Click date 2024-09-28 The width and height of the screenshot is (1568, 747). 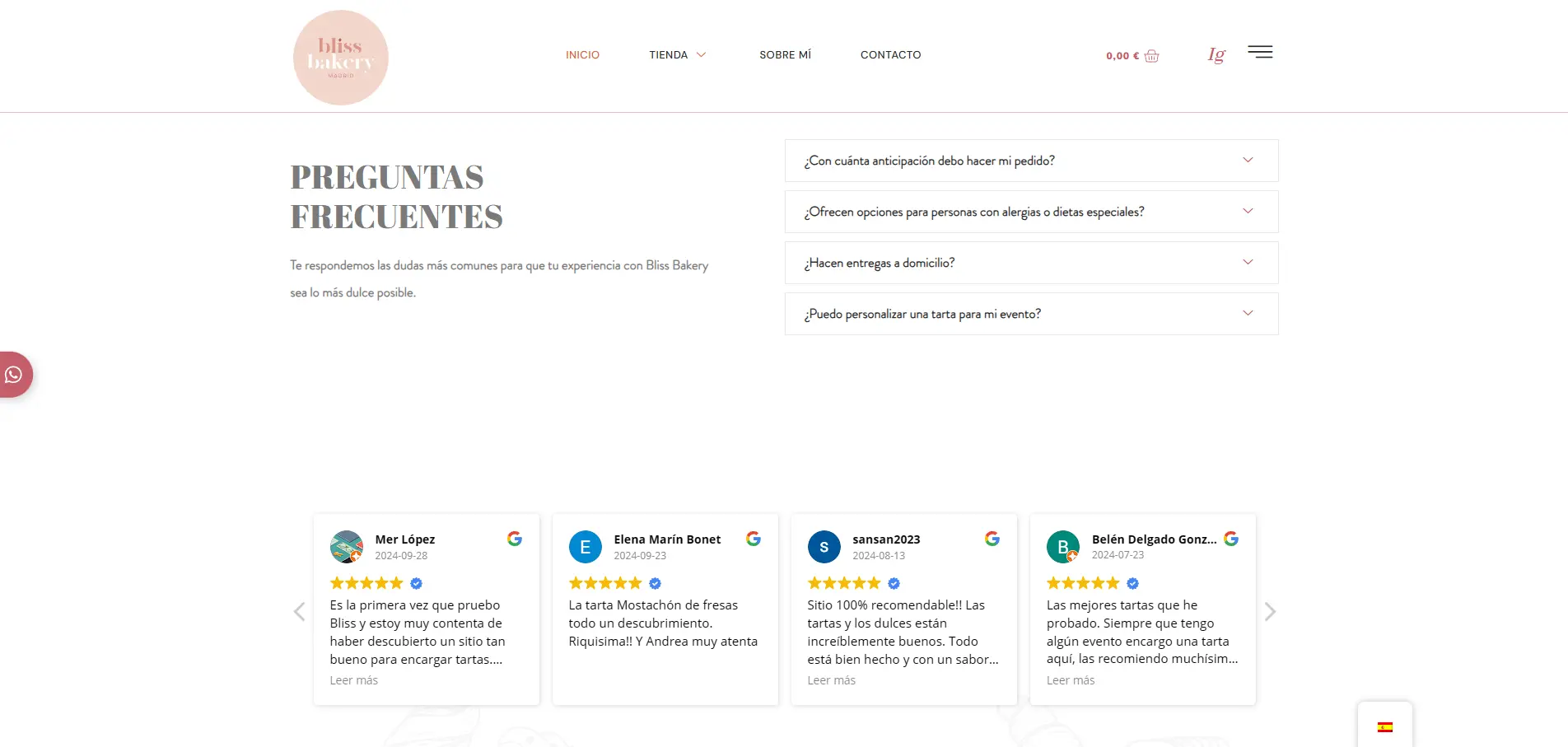[401, 556]
